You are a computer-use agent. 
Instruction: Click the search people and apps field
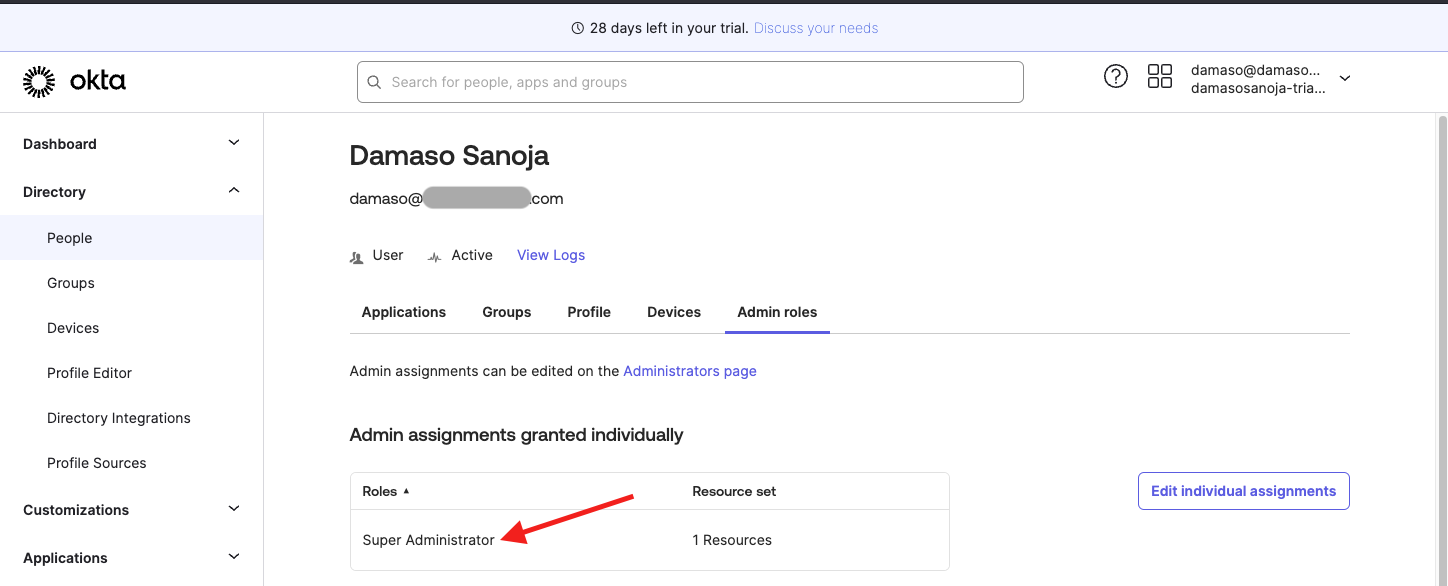point(690,81)
